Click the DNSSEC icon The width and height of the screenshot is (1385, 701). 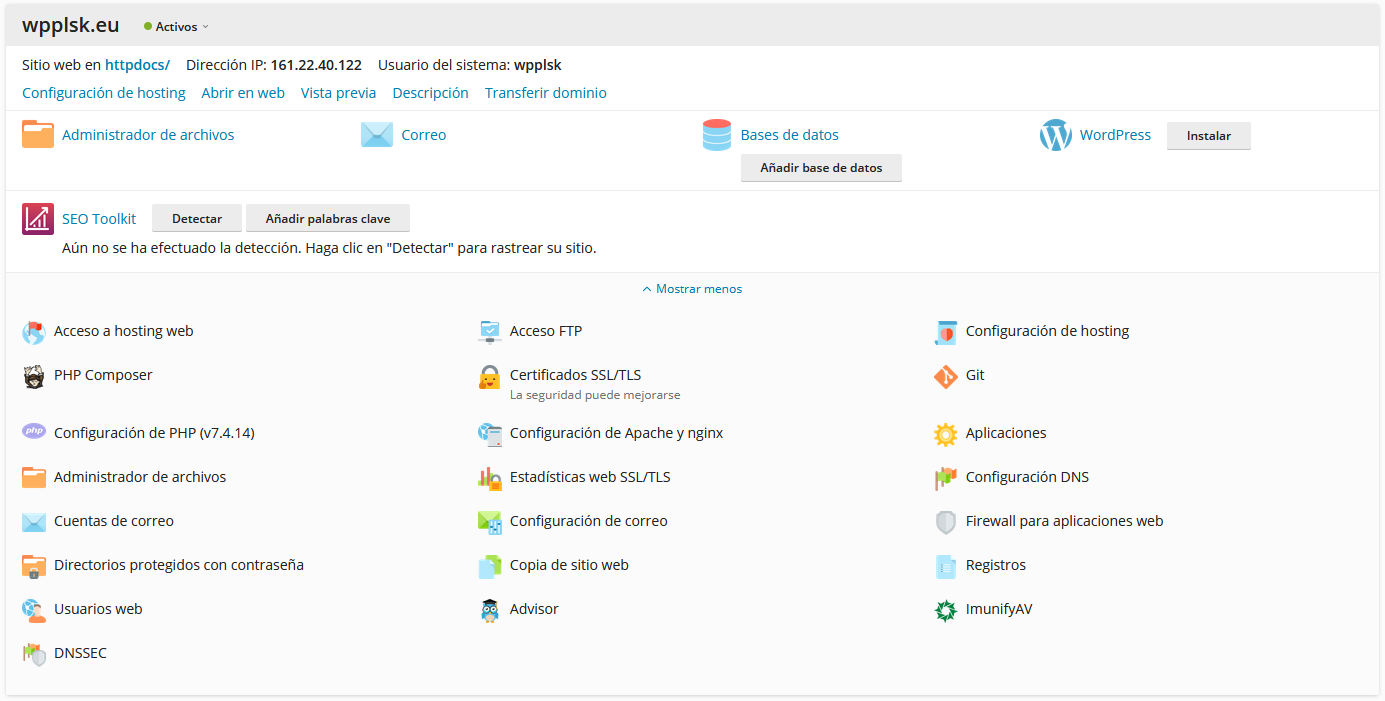[x=34, y=654]
